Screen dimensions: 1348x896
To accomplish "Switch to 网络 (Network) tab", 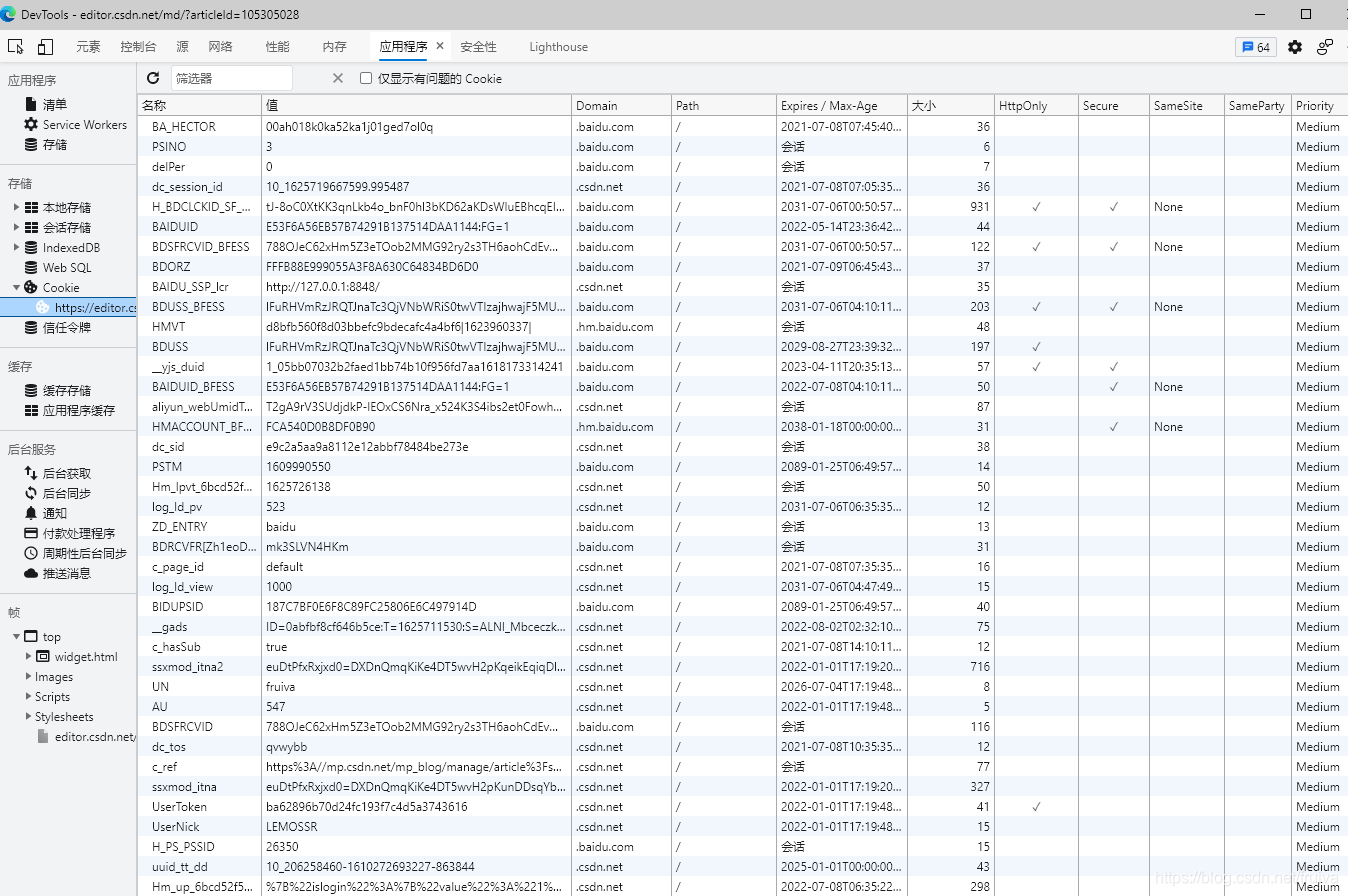I will [220, 47].
